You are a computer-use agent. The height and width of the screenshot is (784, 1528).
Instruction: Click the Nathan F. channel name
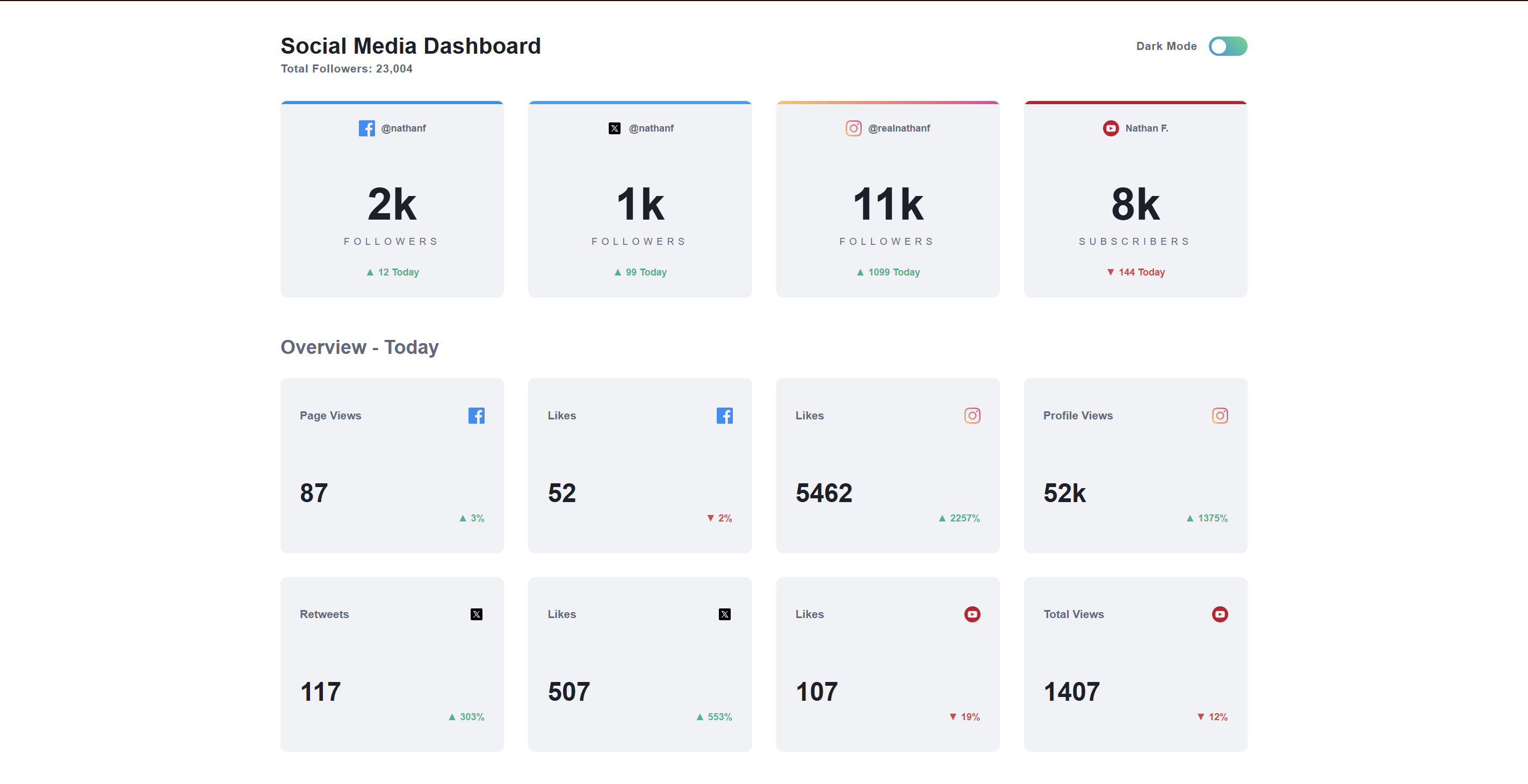tap(1146, 128)
